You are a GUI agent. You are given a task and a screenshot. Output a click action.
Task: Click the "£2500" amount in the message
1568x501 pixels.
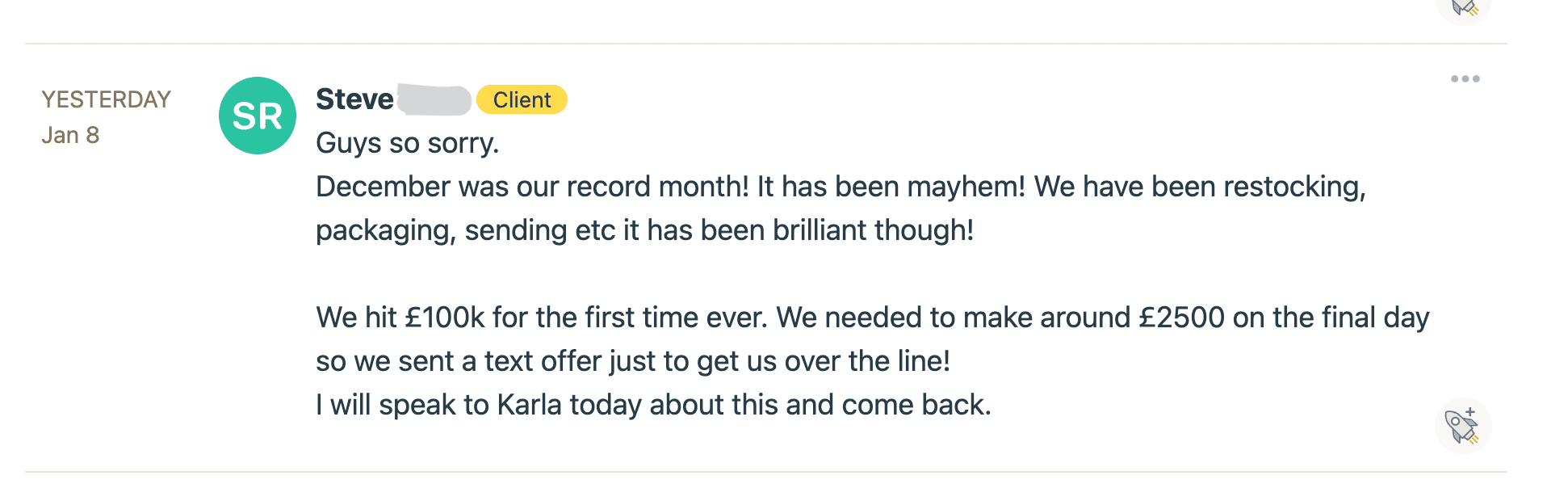(1181, 318)
